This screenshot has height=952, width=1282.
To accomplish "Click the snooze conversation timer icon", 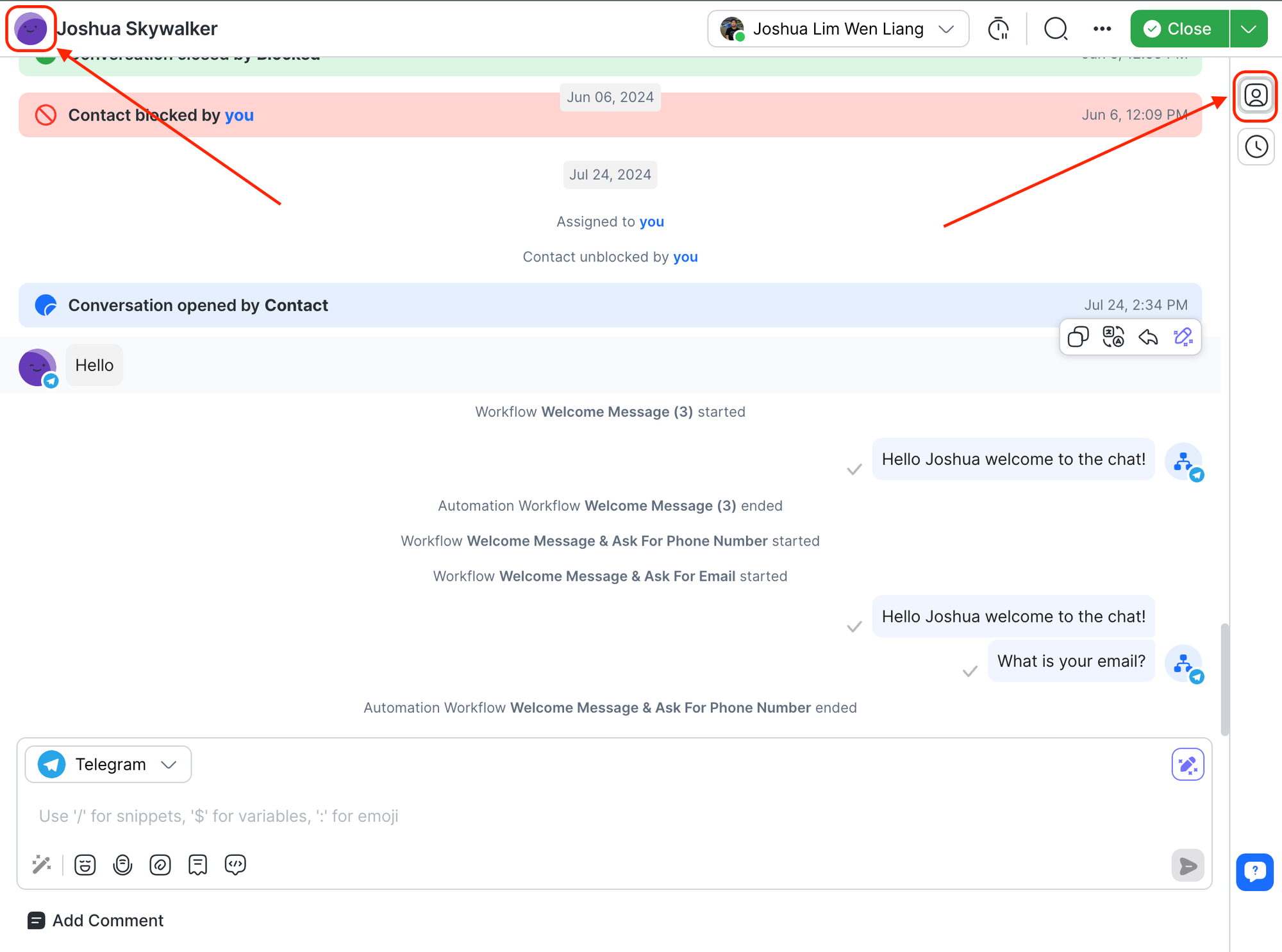I will coord(998,29).
